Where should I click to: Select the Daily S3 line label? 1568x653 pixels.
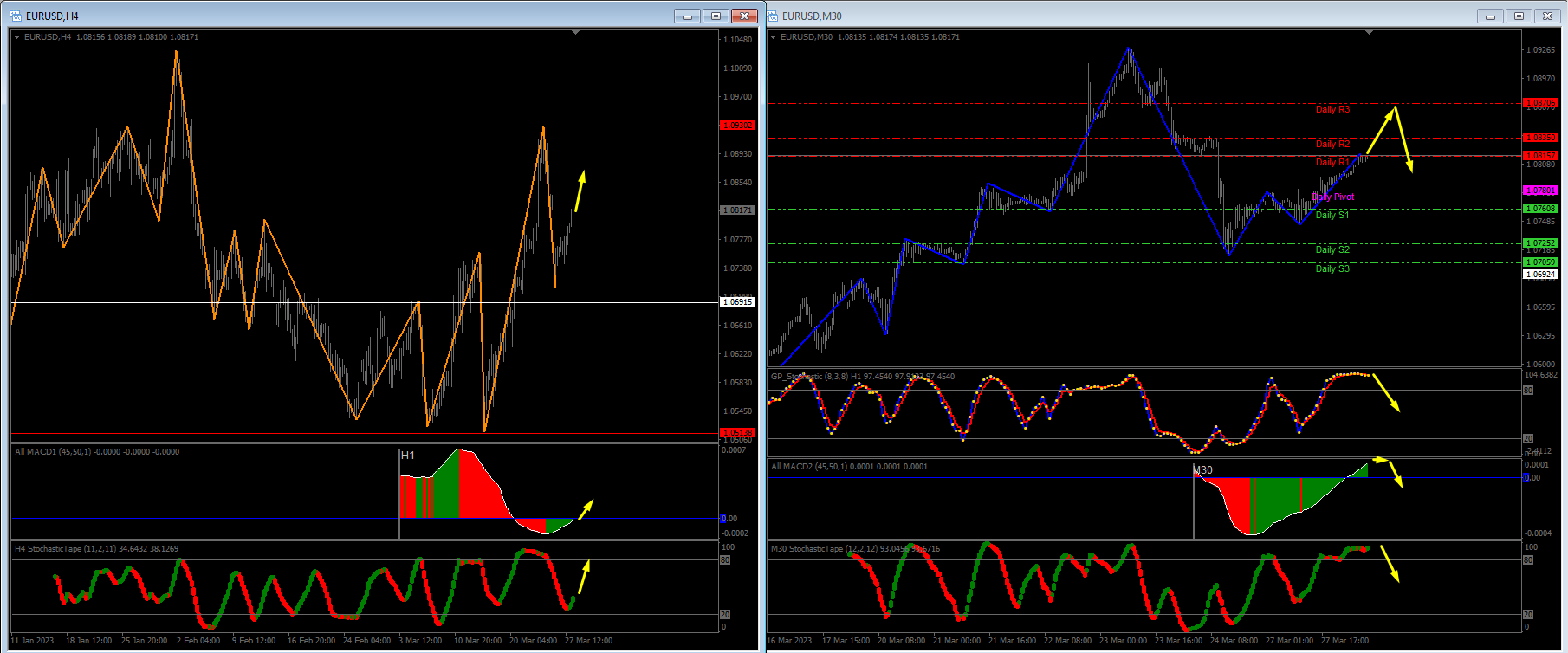1332,268
